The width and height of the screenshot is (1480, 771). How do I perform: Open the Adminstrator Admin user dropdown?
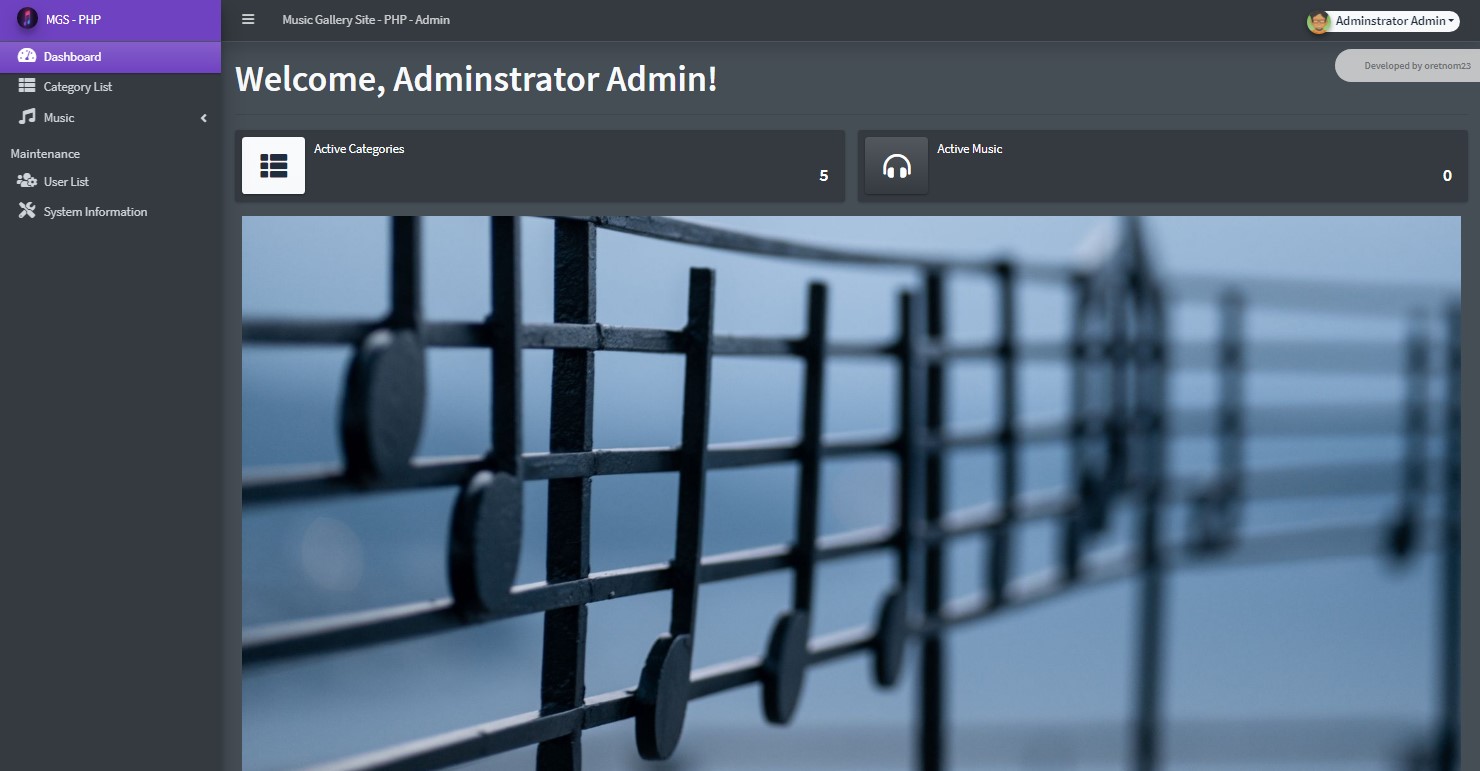coord(1383,21)
